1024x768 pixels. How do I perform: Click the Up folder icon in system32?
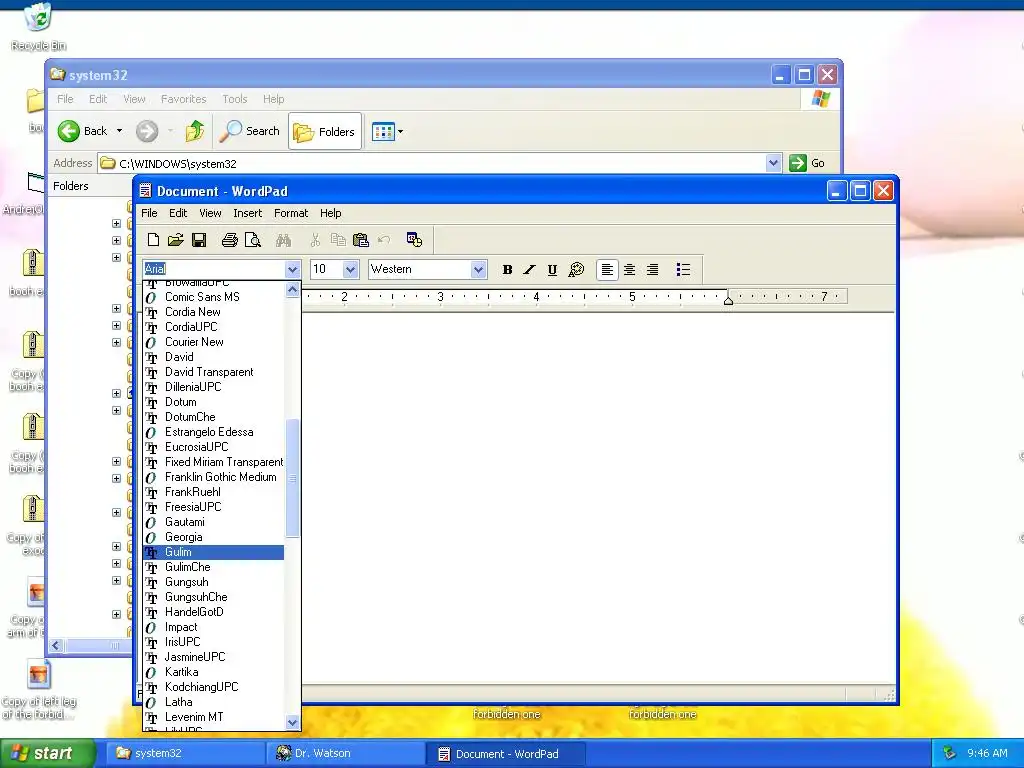point(194,131)
